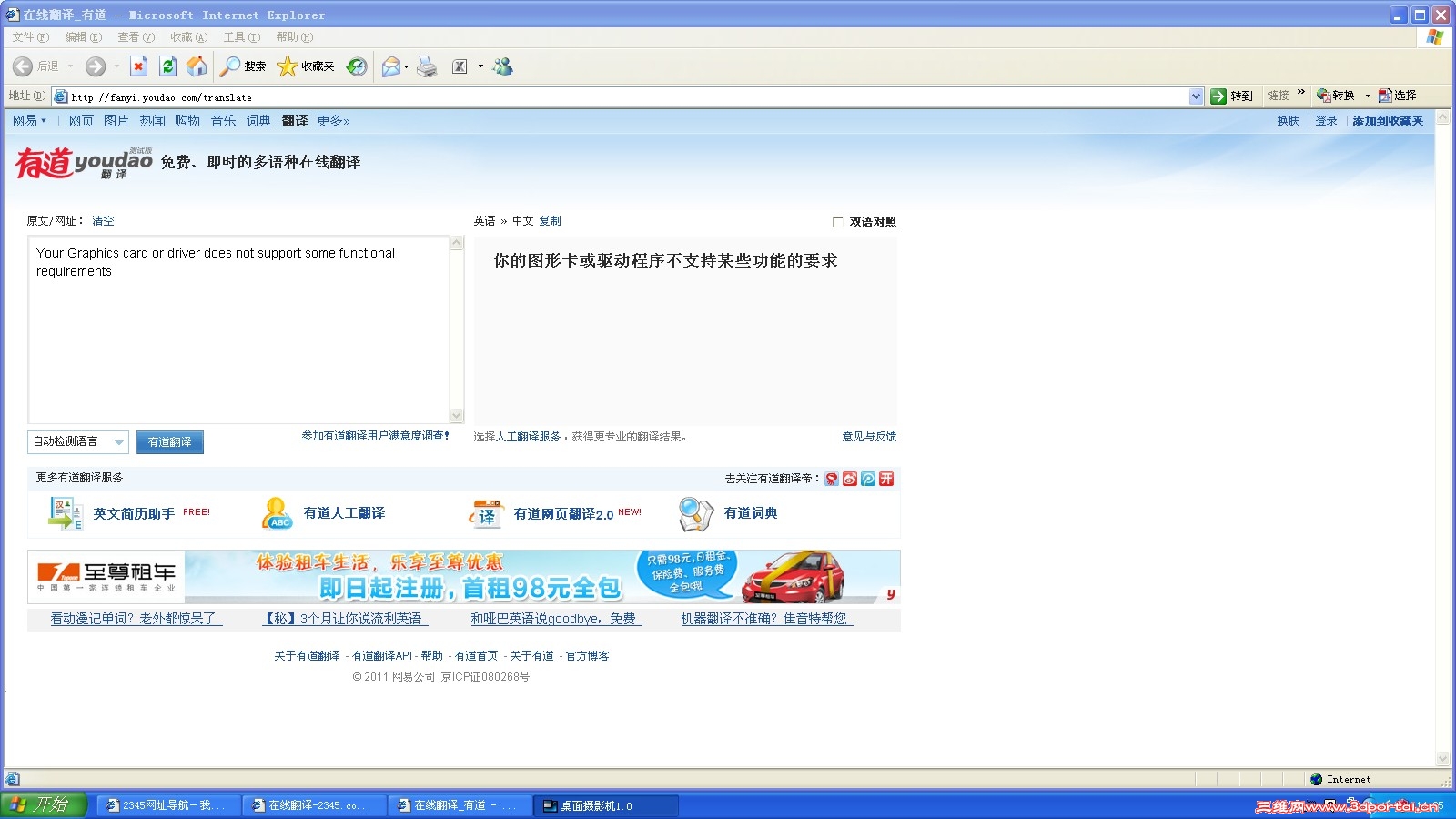Open browsing history with the clock icon
Image resolution: width=1456 pixels, height=819 pixels.
(x=357, y=66)
